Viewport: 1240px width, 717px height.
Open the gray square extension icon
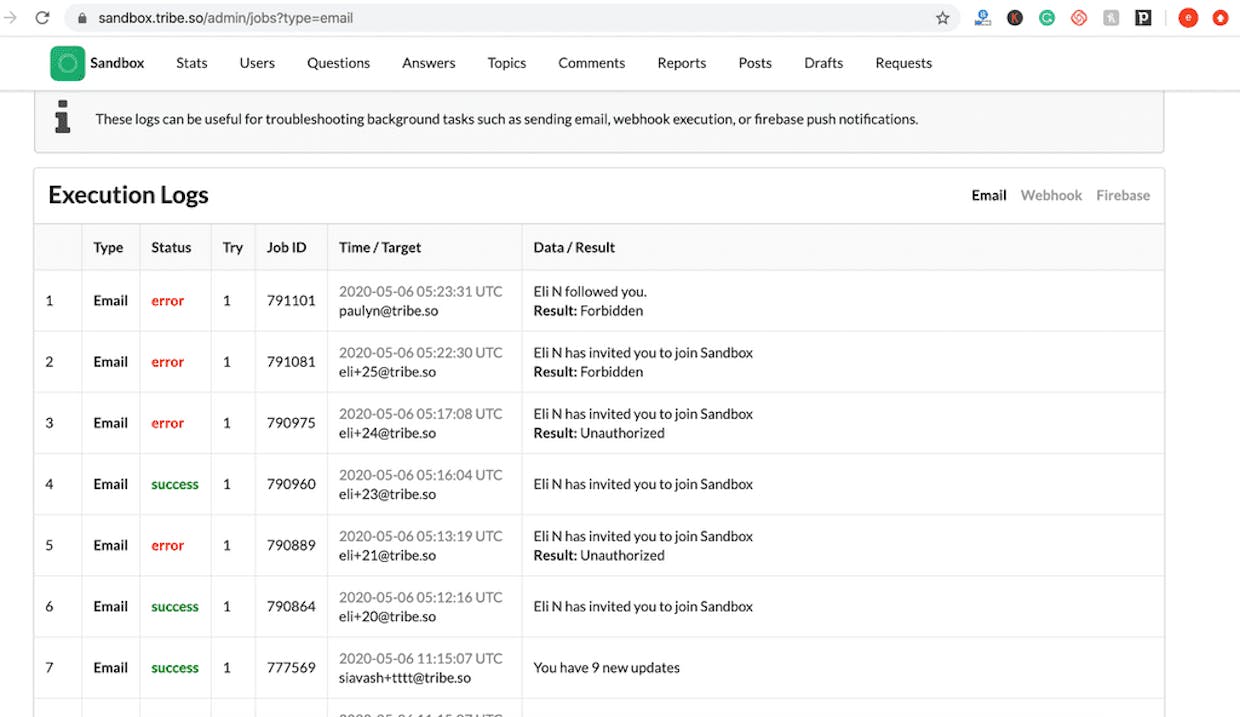point(1111,18)
